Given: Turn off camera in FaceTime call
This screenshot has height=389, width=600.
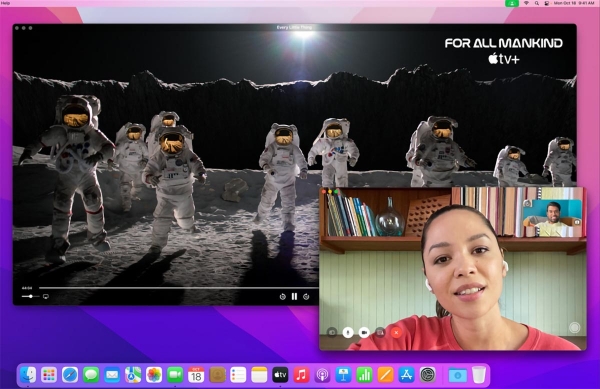Looking at the screenshot, I should pyautogui.click(x=364, y=332).
